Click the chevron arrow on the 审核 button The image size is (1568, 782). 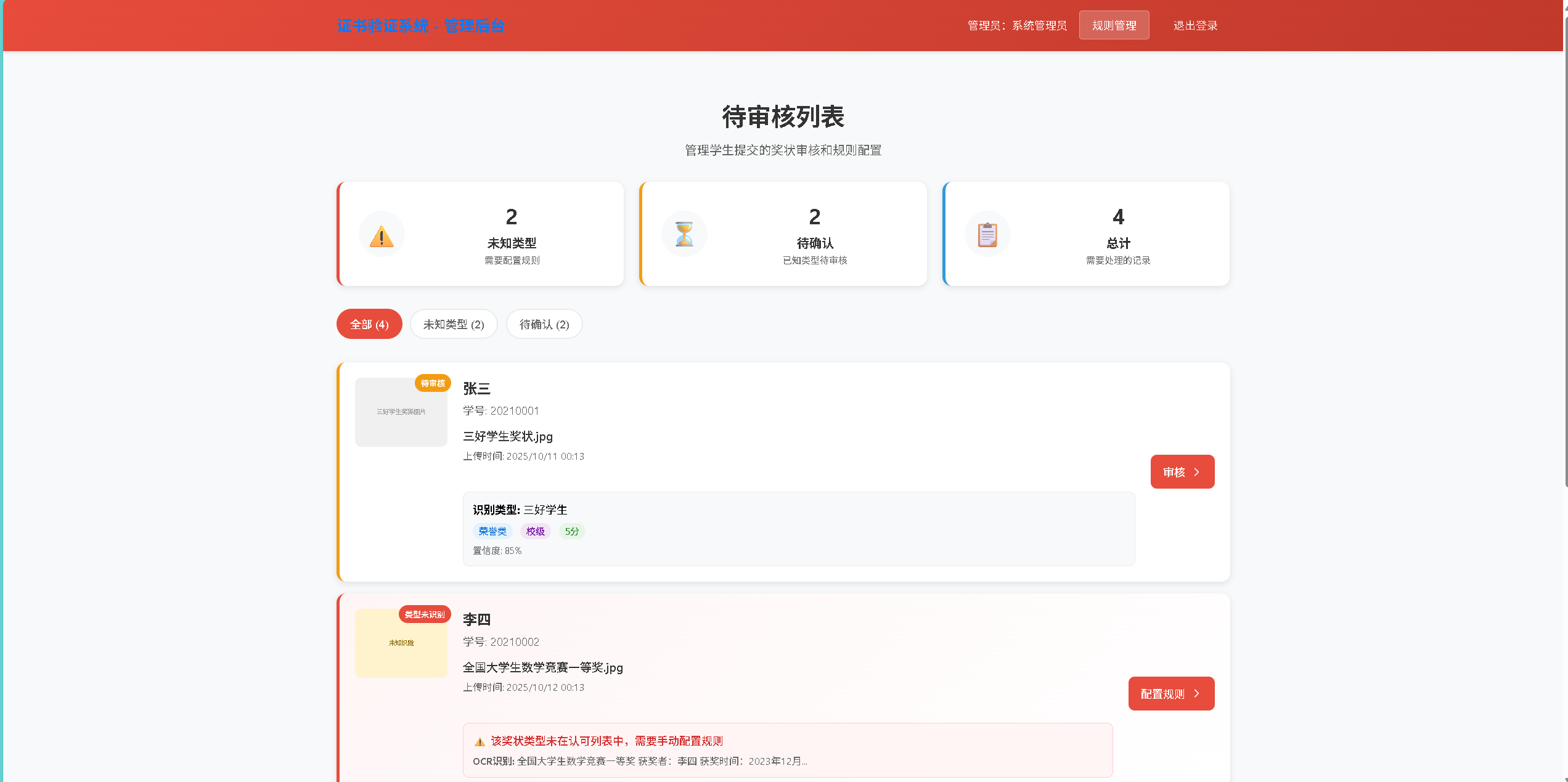pos(1197,472)
